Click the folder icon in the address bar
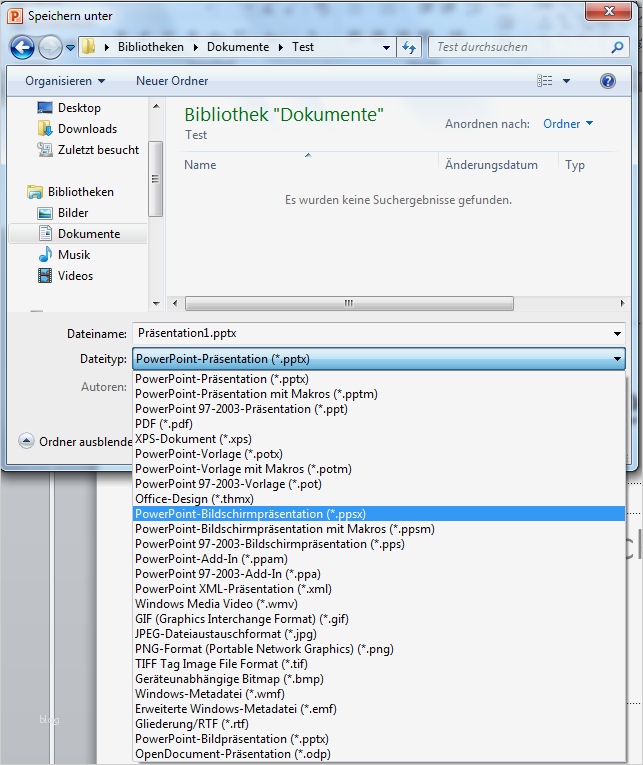This screenshot has height=765, width=643. pyautogui.click(x=88, y=47)
